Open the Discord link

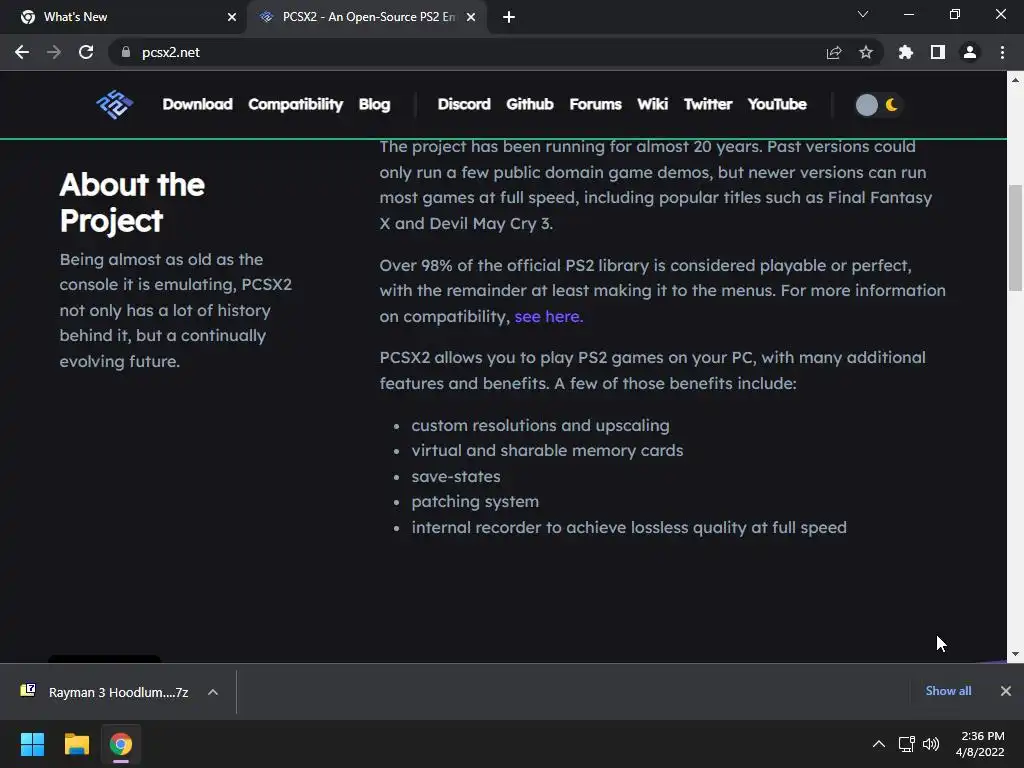pyautogui.click(x=464, y=104)
